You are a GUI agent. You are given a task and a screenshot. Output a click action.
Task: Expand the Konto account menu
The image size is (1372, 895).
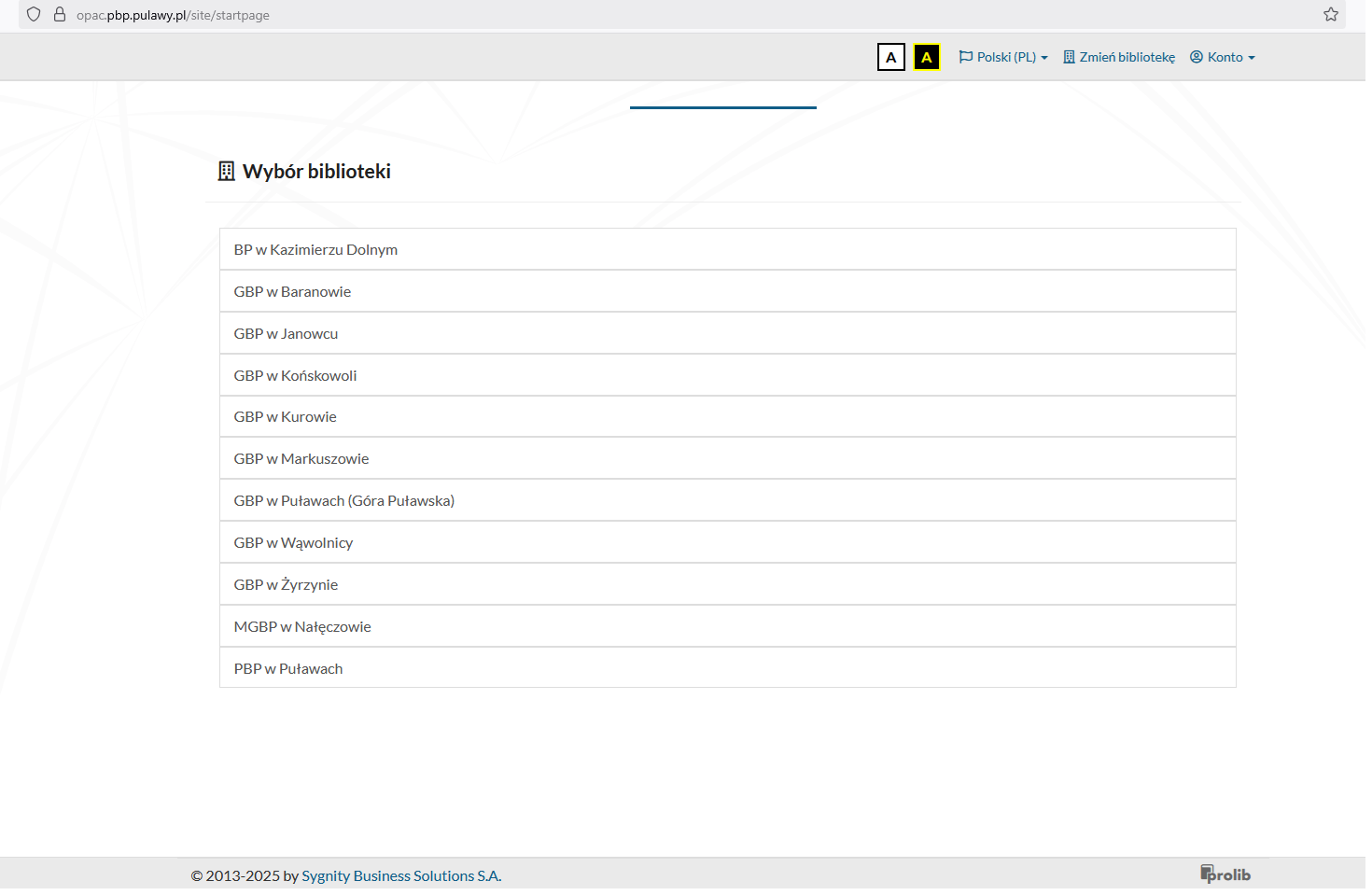[x=1222, y=57]
